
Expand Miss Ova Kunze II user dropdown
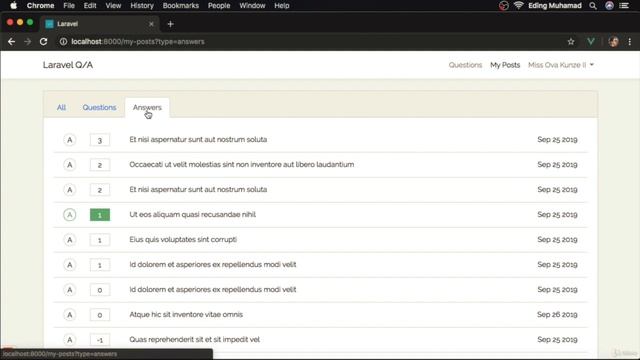tap(560, 65)
